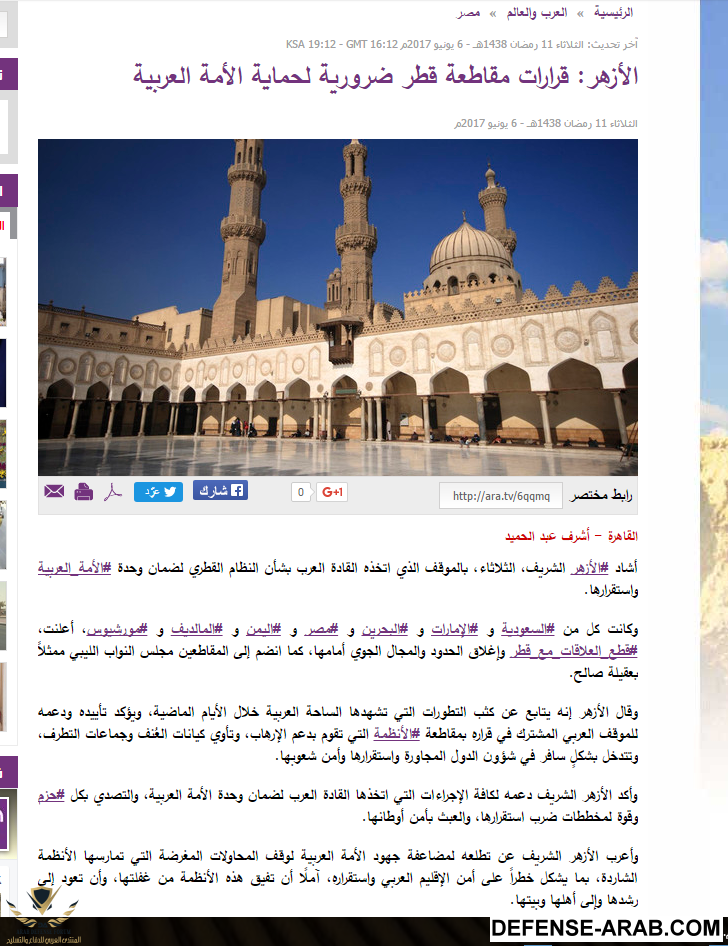Open the PDF version icon
Viewport: 728px width, 946px height.
[115, 492]
